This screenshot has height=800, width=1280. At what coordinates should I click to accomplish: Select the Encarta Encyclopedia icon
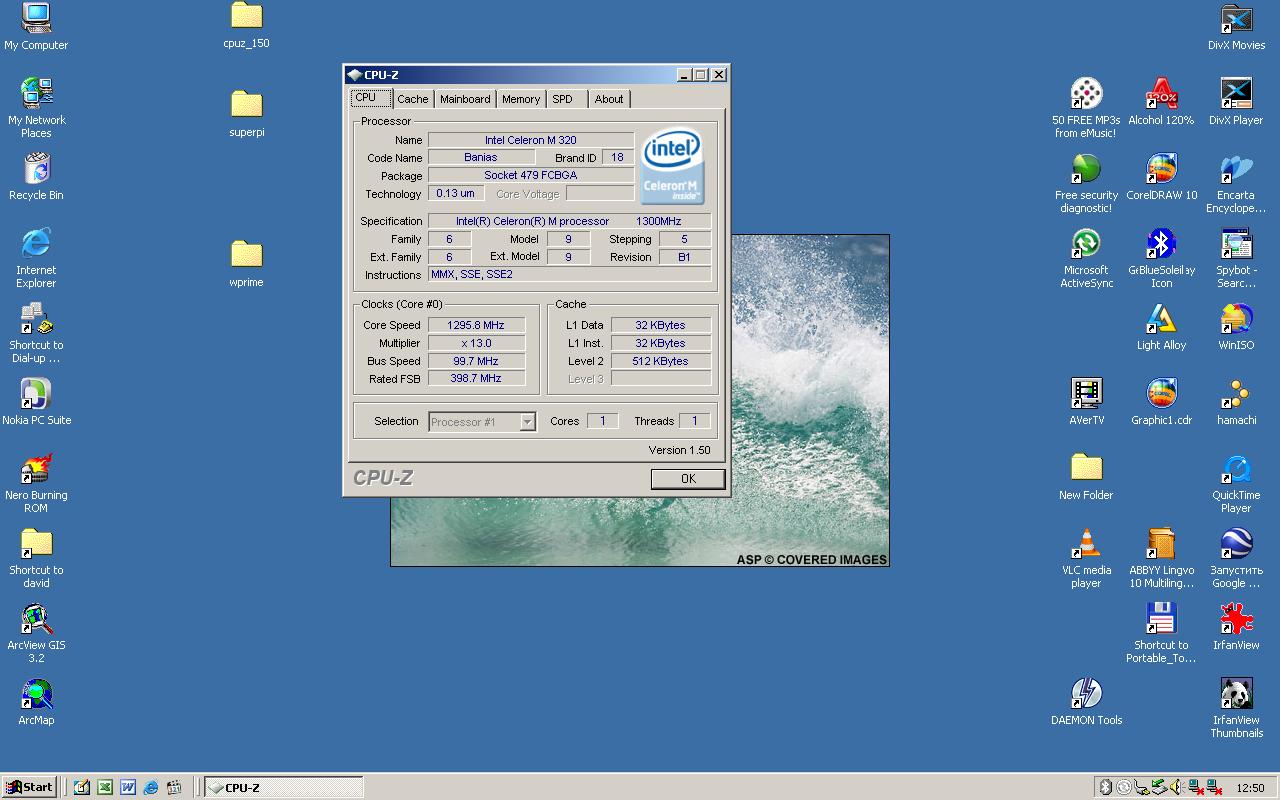coord(1236,183)
